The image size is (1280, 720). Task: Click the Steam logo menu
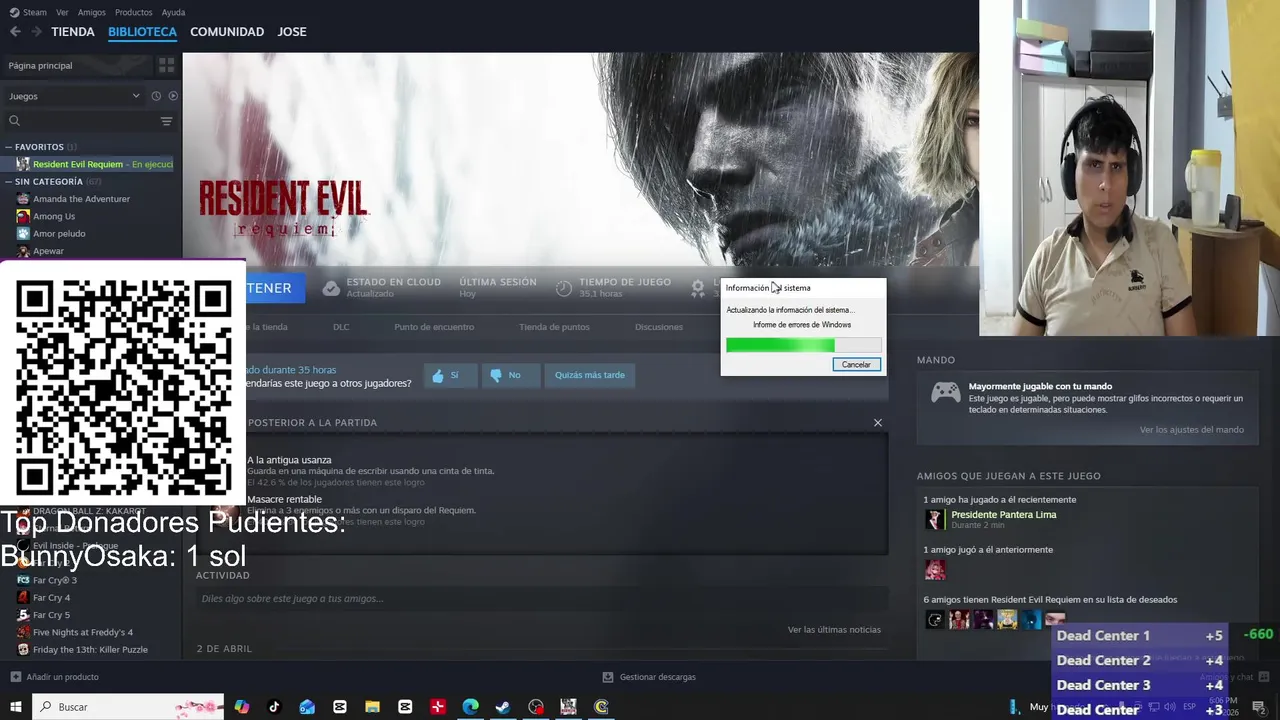coord(28,12)
